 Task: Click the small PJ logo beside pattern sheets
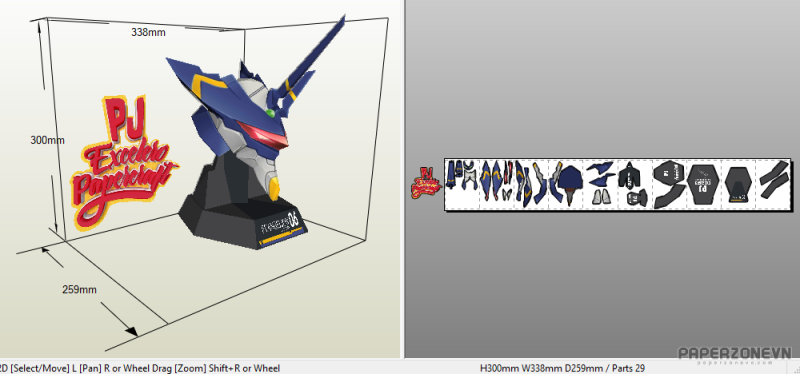(426, 183)
